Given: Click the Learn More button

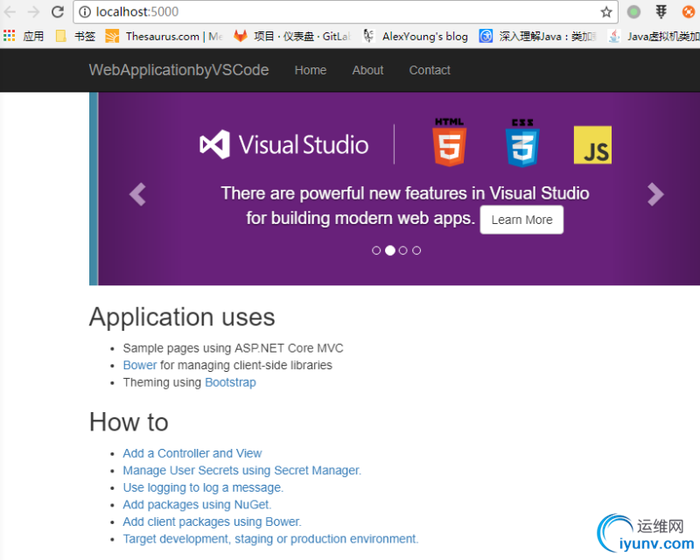Looking at the screenshot, I should (x=521, y=220).
